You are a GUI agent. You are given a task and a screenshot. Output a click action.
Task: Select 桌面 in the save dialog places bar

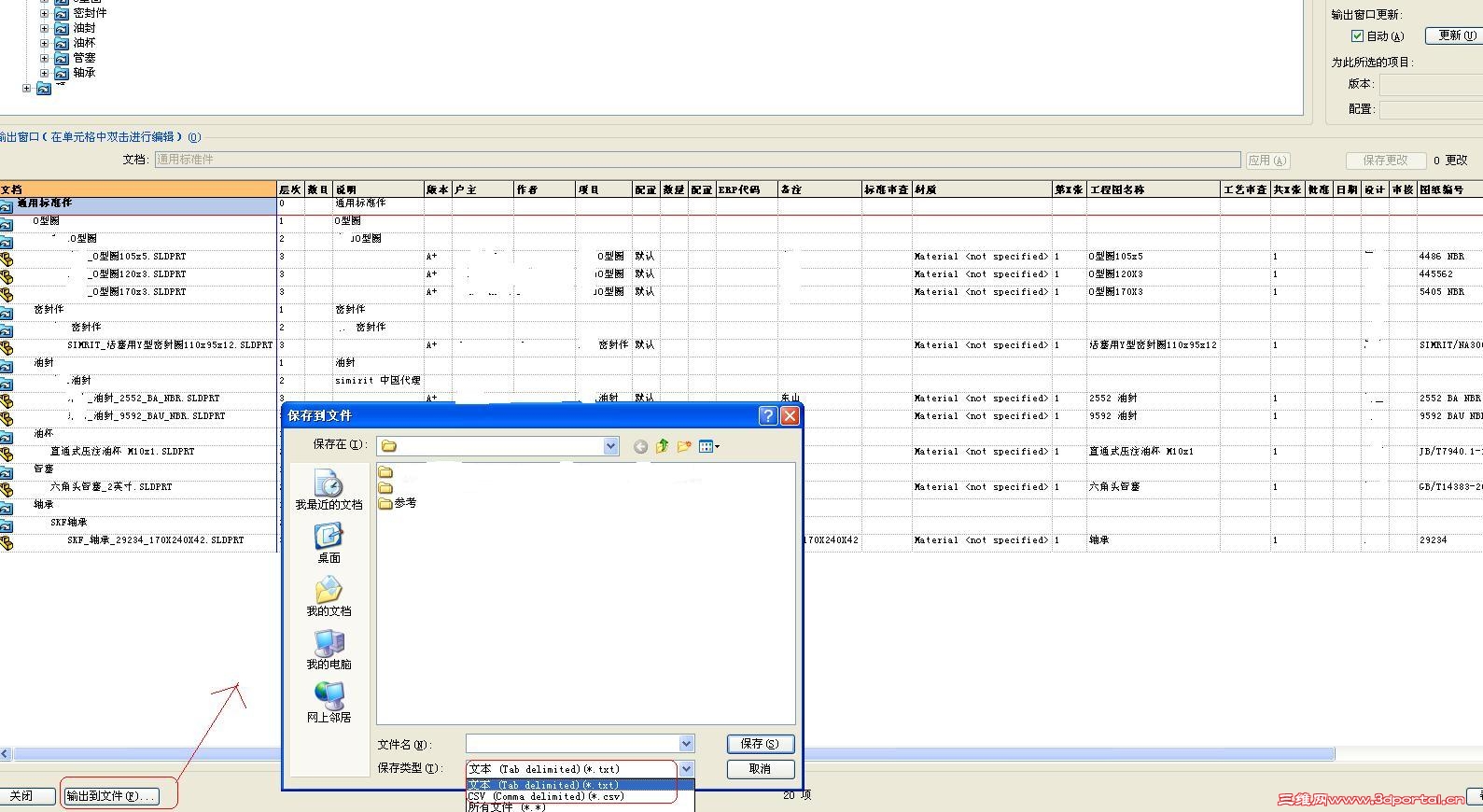point(329,542)
